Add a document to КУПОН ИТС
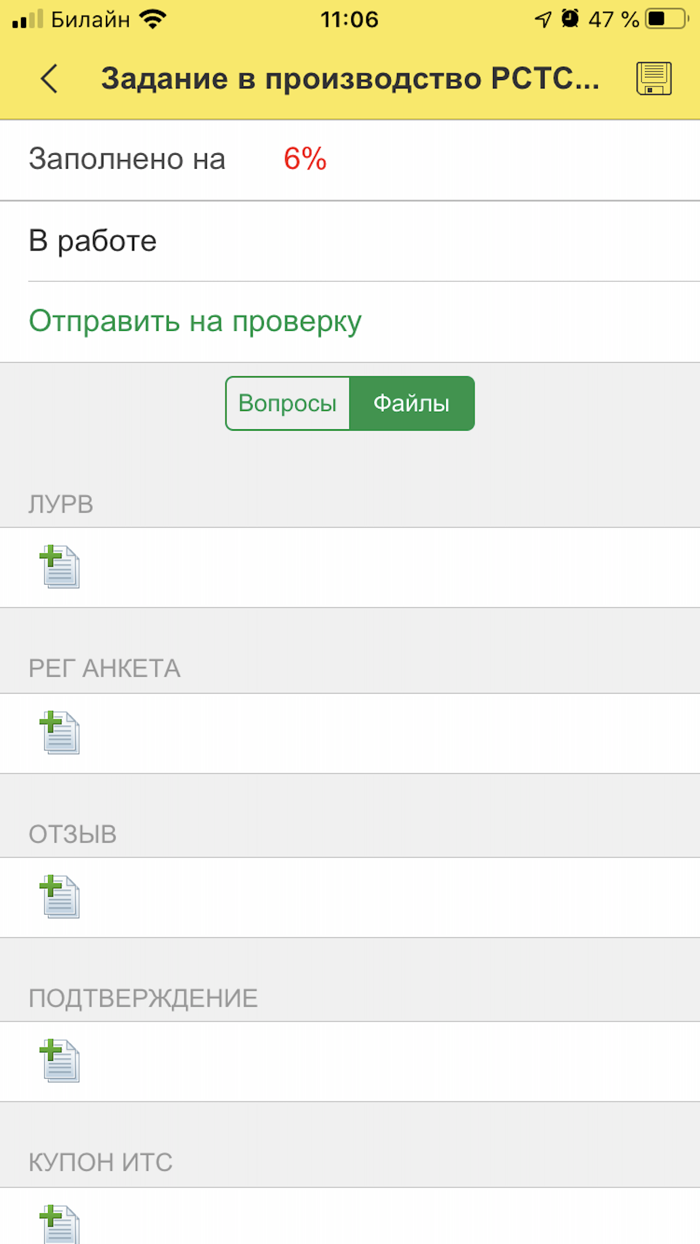The image size is (700, 1244). (x=60, y=1222)
